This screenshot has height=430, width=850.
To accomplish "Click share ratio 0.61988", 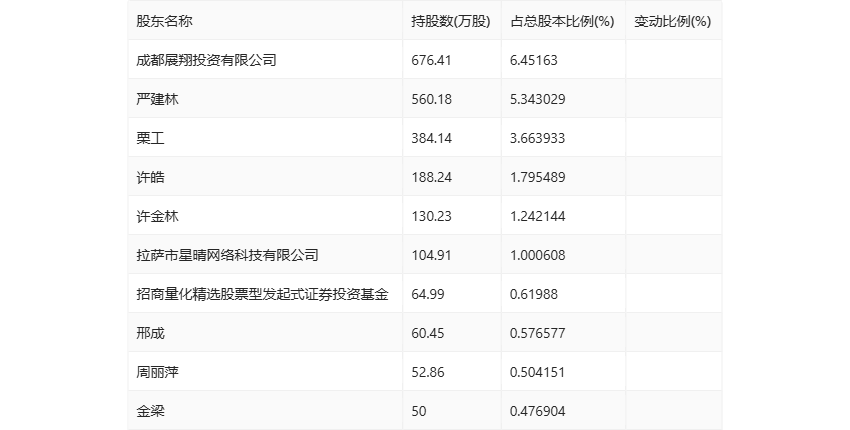I will pyautogui.click(x=533, y=294).
